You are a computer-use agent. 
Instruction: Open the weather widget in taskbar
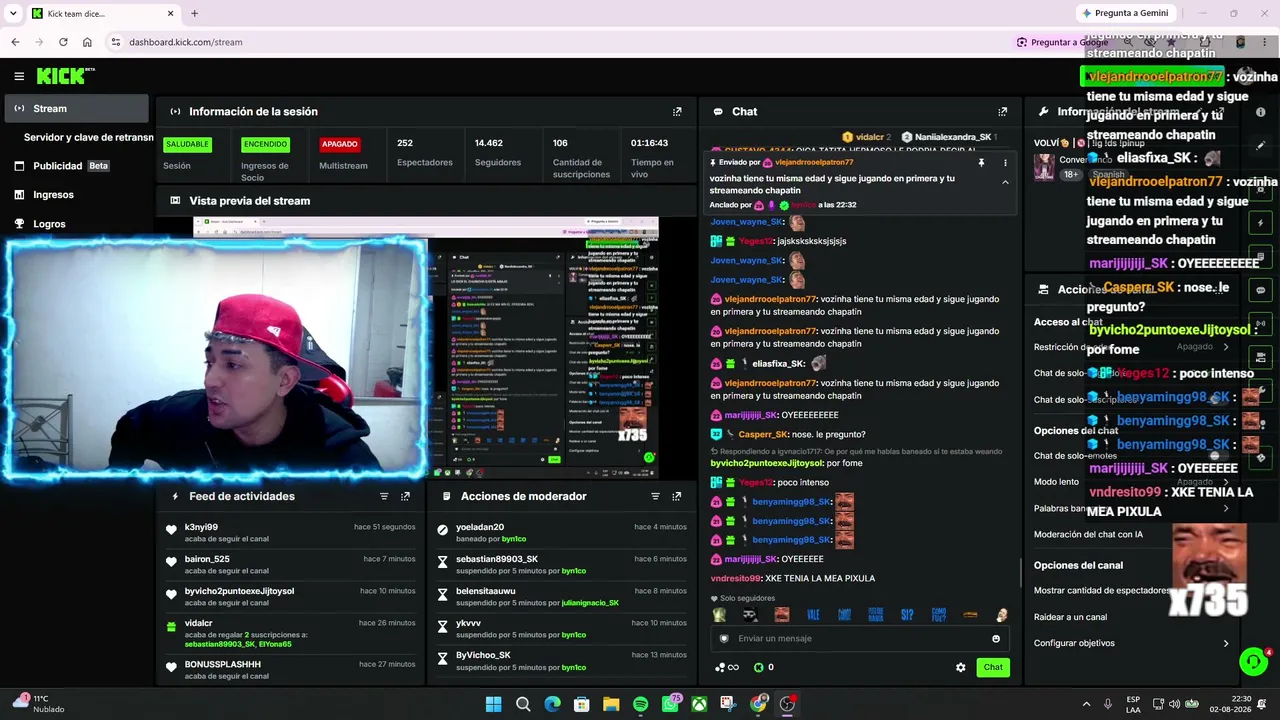click(38, 704)
